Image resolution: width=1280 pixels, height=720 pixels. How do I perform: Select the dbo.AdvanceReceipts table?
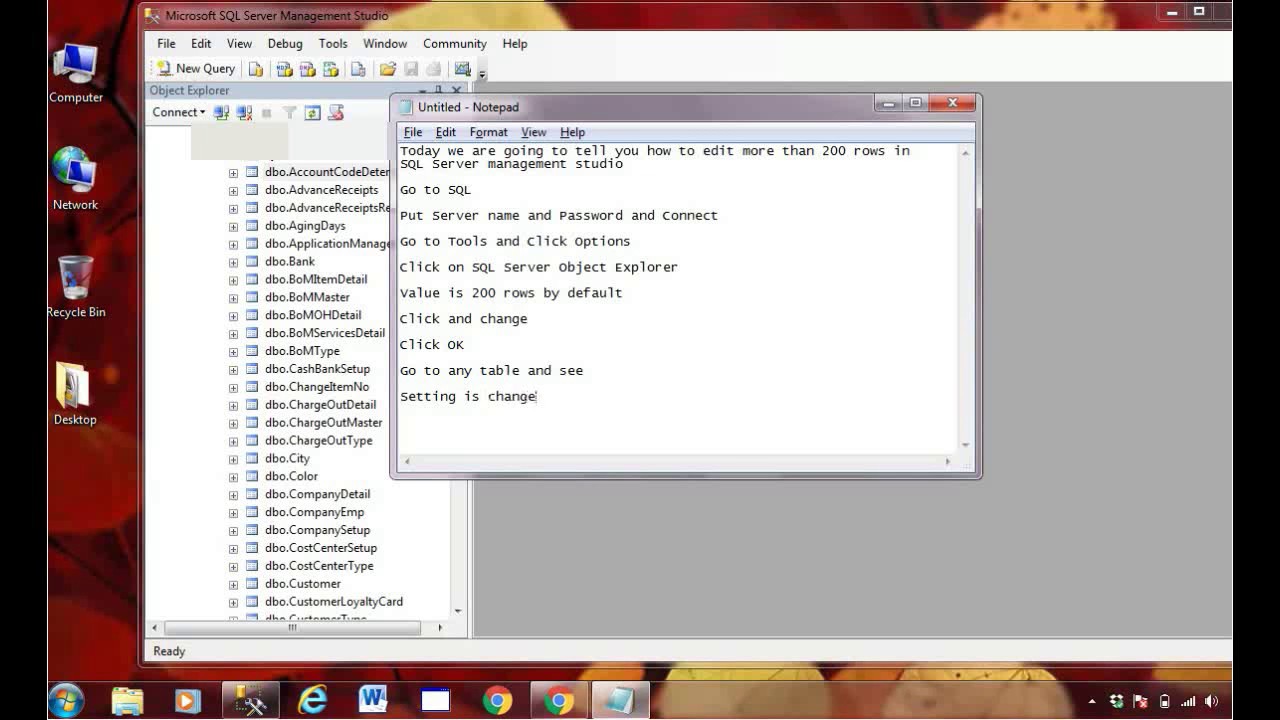(321, 190)
